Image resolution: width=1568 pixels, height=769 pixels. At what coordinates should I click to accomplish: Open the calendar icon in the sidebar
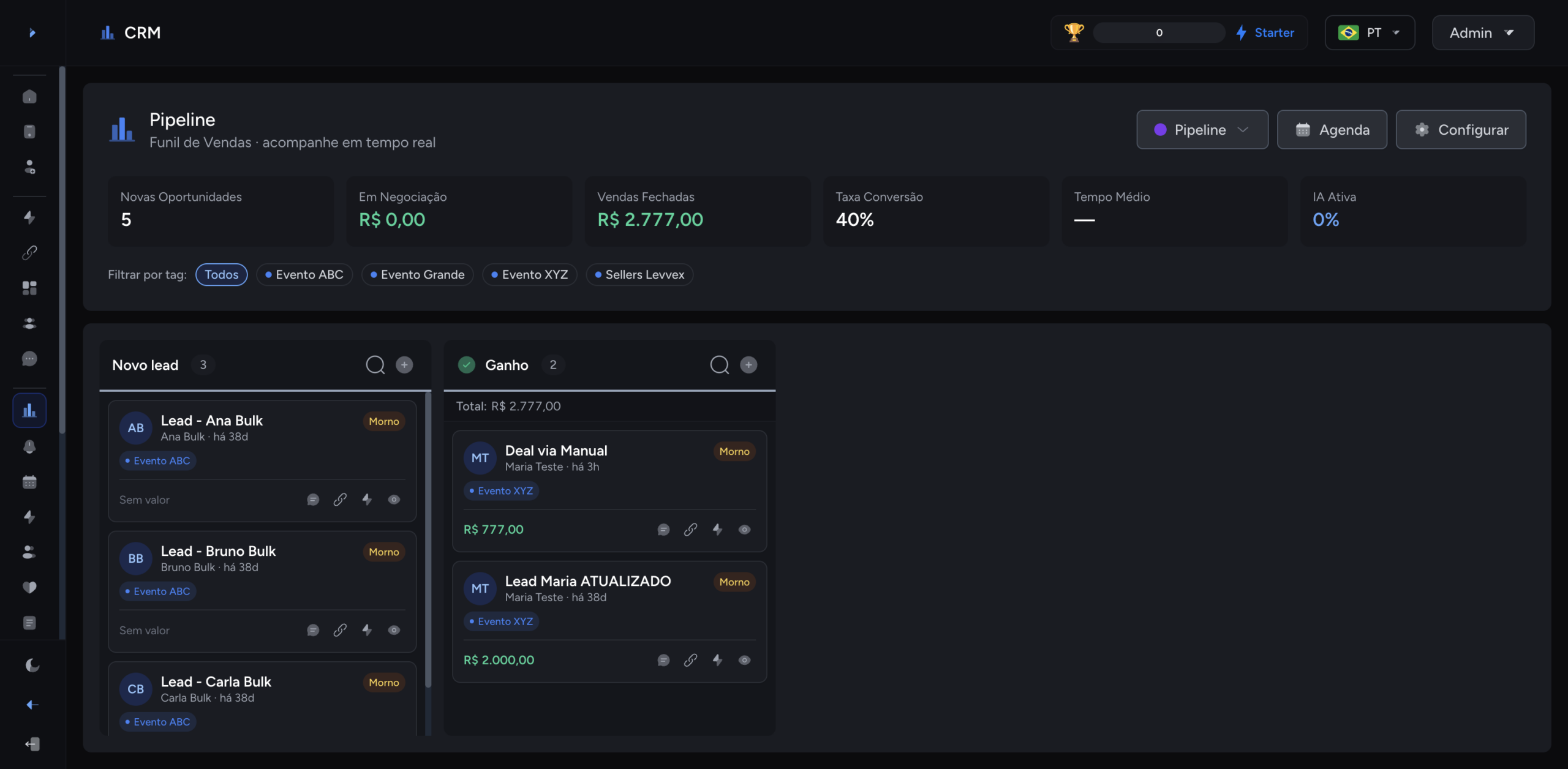29,482
